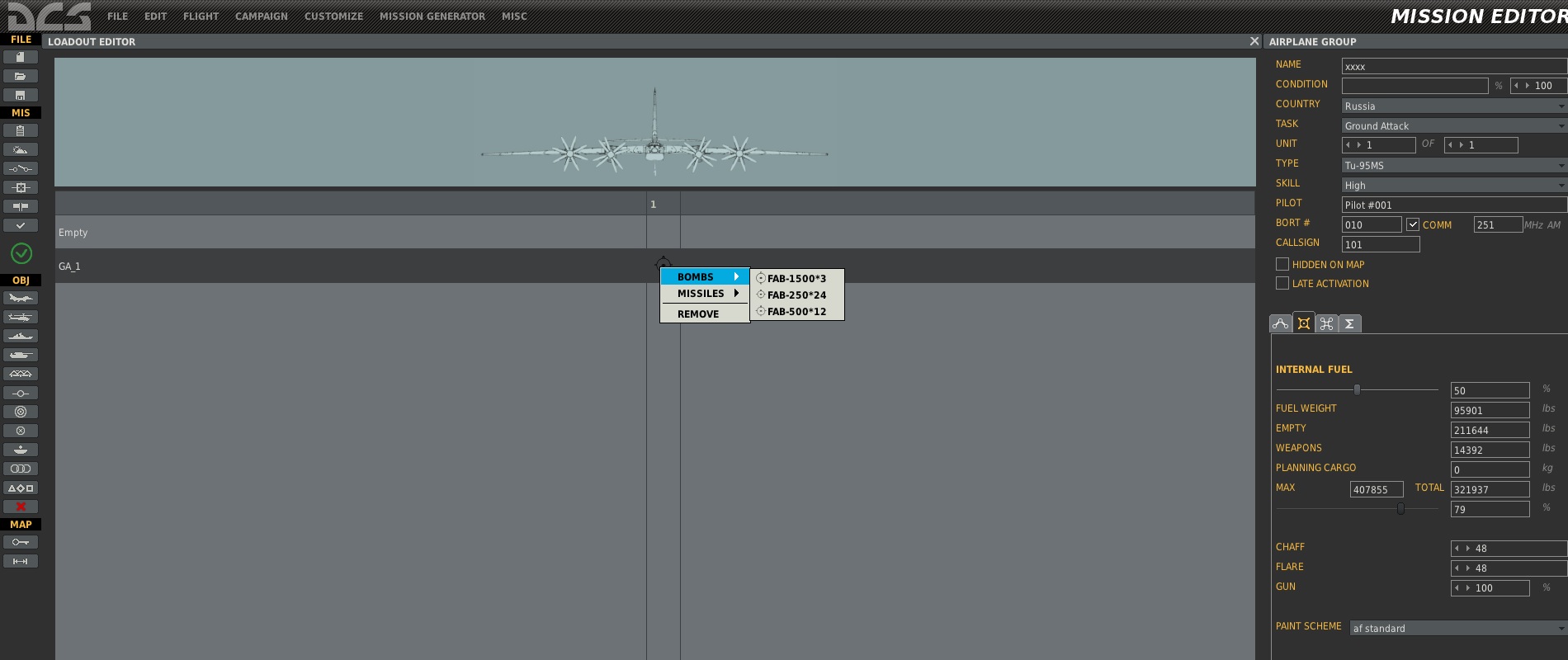Open shapes triangle-diamond-square tool
Viewport: 1568px width, 660px height.
pos(21,488)
